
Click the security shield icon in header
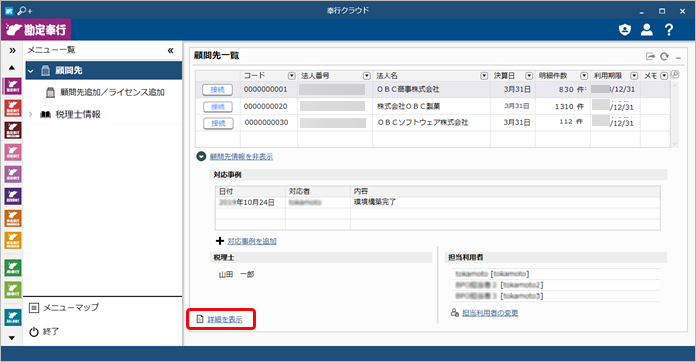[x=625, y=30]
